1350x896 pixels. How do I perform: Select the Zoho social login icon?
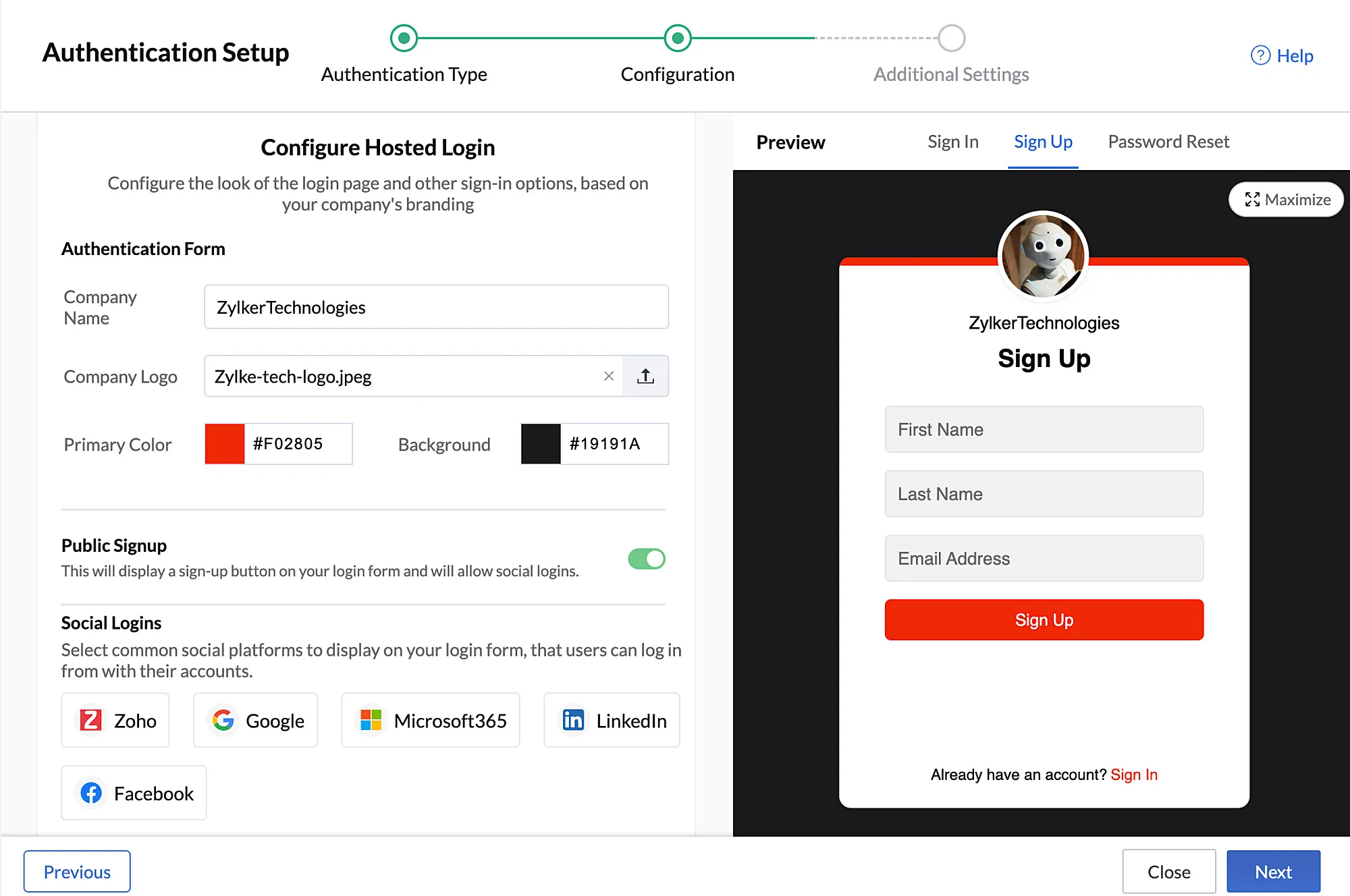click(x=91, y=720)
